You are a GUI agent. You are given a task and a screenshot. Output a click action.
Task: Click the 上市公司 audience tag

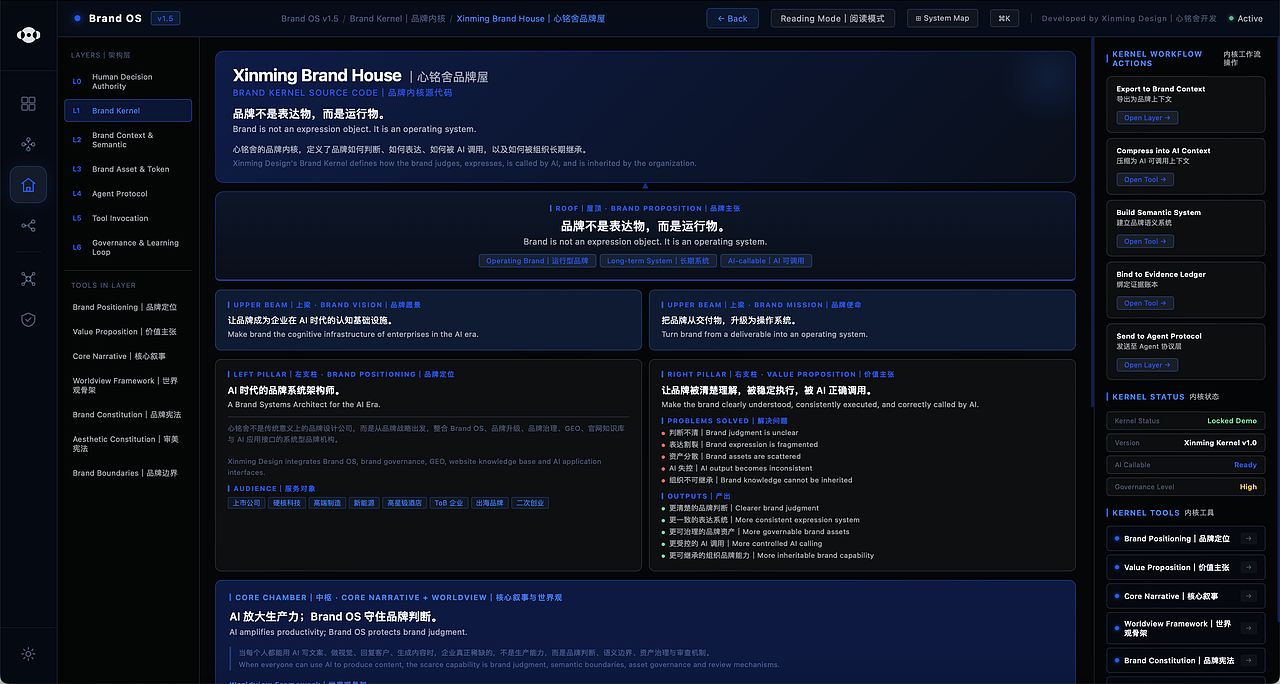point(247,503)
